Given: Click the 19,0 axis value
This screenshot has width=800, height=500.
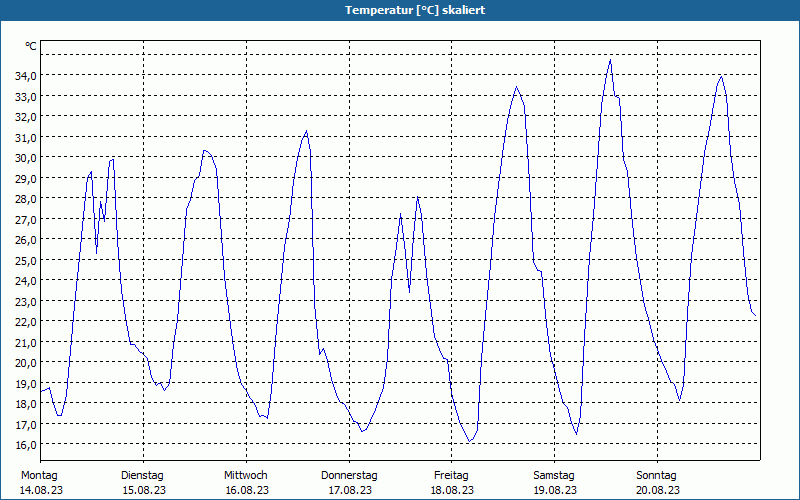Looking at the screenshot, I should pos(26,383).
